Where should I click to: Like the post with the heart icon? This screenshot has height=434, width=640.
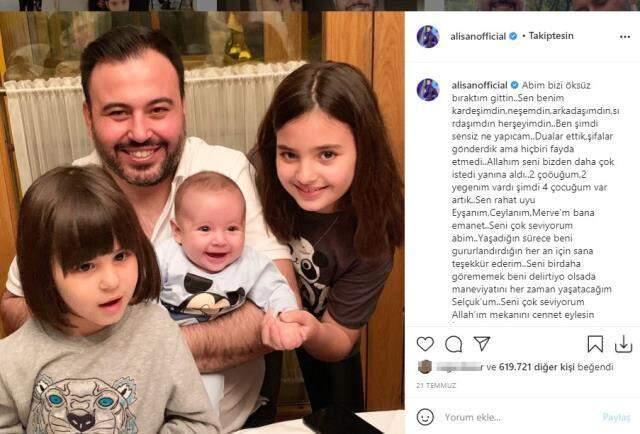425,344
